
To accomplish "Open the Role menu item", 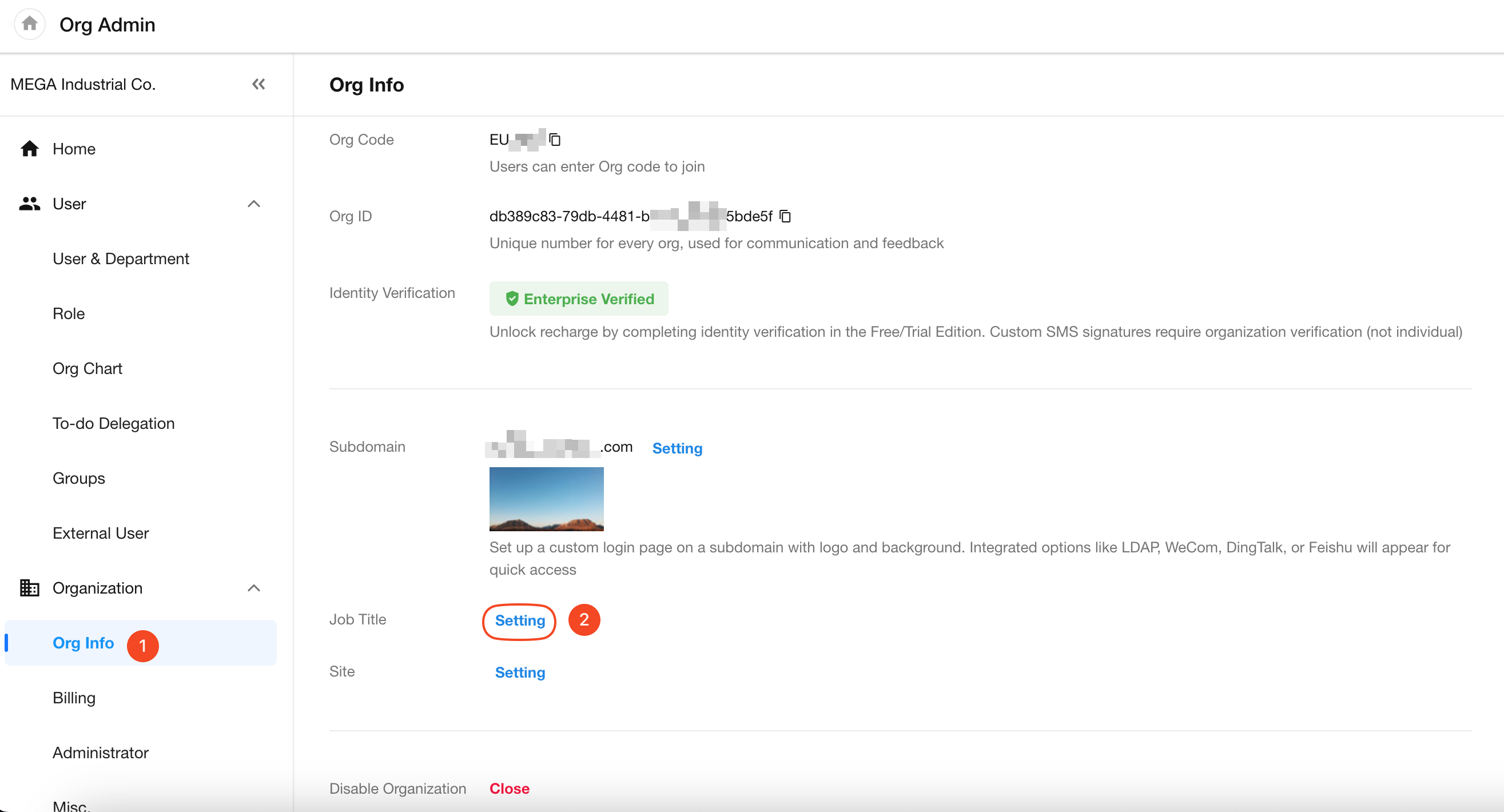I will 69,313.
